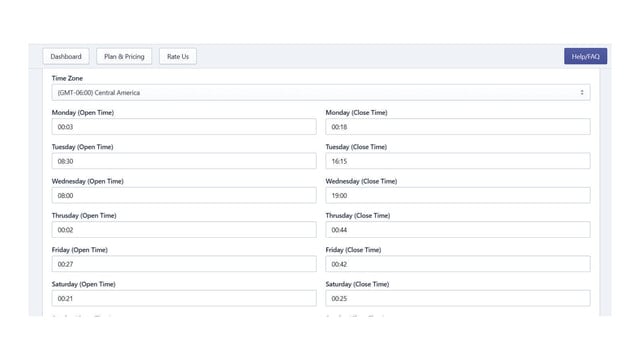Viewport: 640px width, 360px height.
Task: Open the Dashboard tab
Action: click(x=66, y=56)
